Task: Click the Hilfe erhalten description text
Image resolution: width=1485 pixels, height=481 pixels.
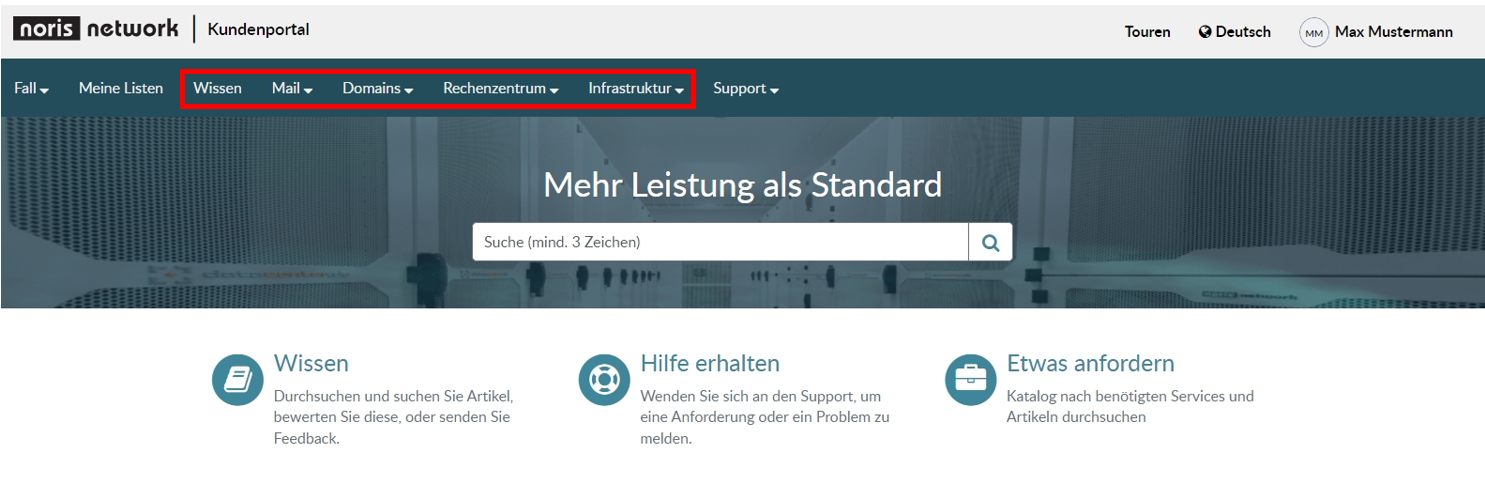Action: click(765, 417)
